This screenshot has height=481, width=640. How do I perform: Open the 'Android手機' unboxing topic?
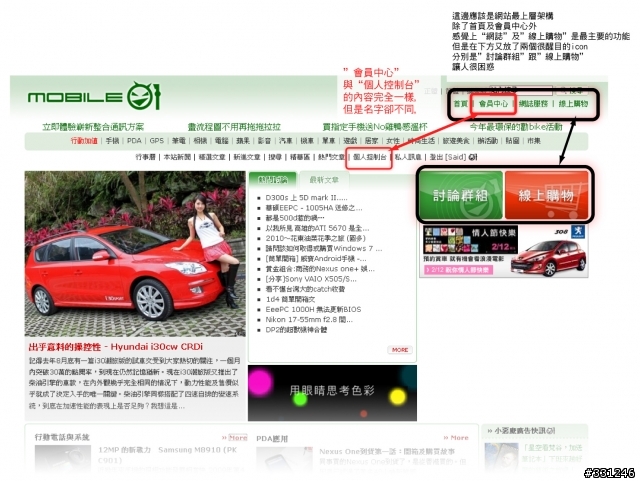(x=316, y=258)
